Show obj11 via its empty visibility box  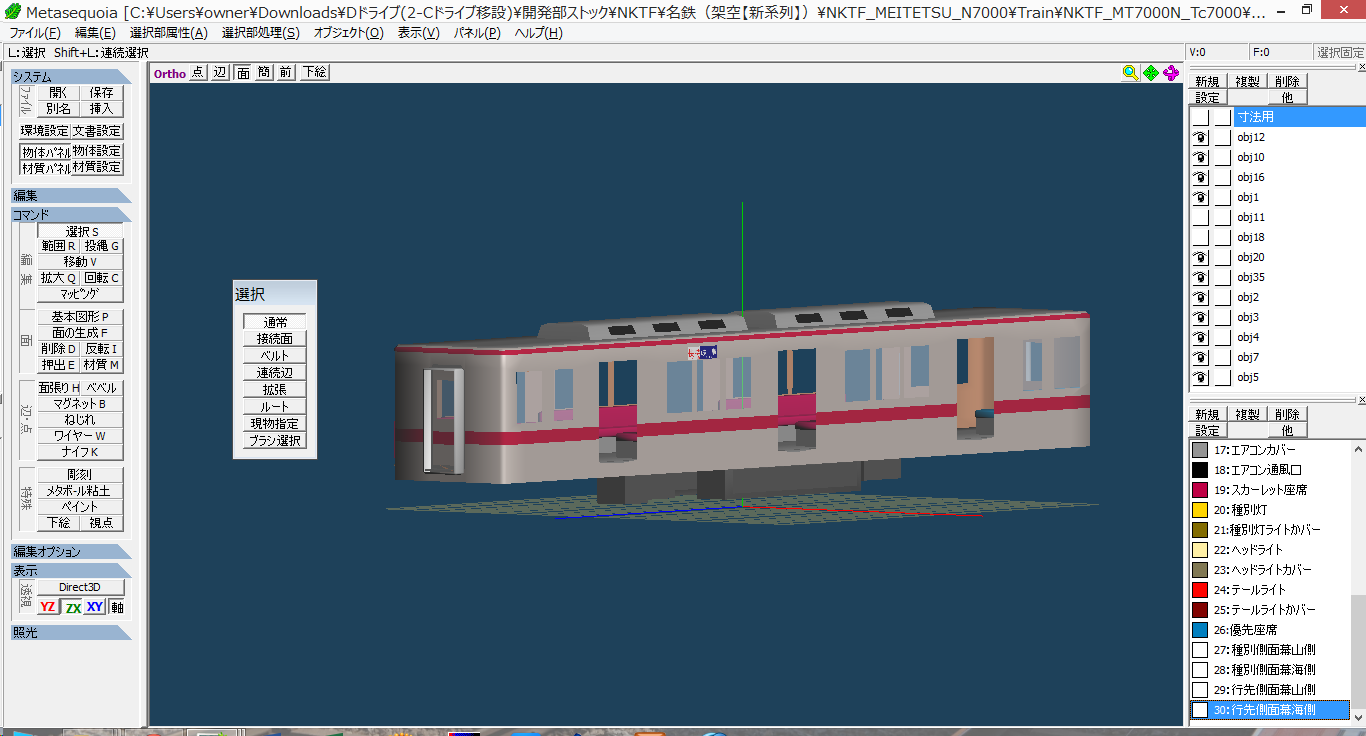pos(1201,217)
